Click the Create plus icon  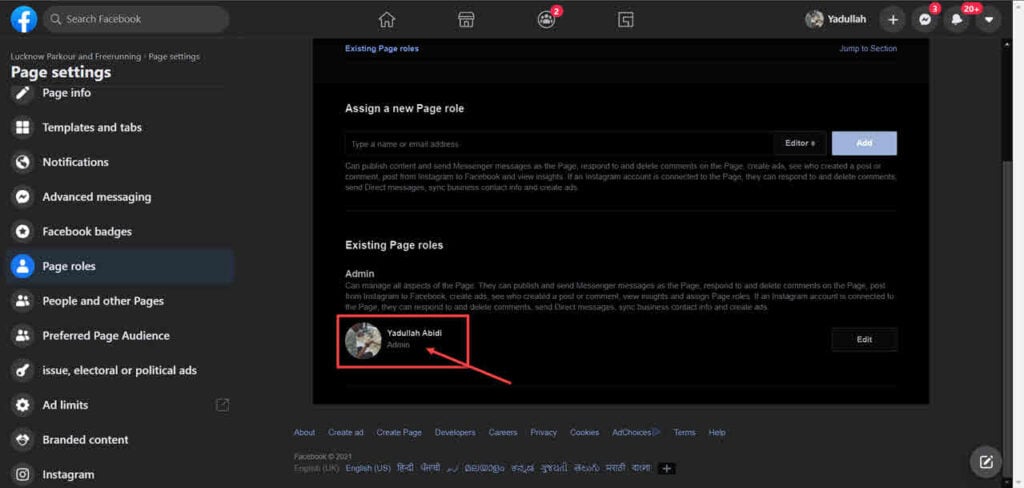coord(893,20)
